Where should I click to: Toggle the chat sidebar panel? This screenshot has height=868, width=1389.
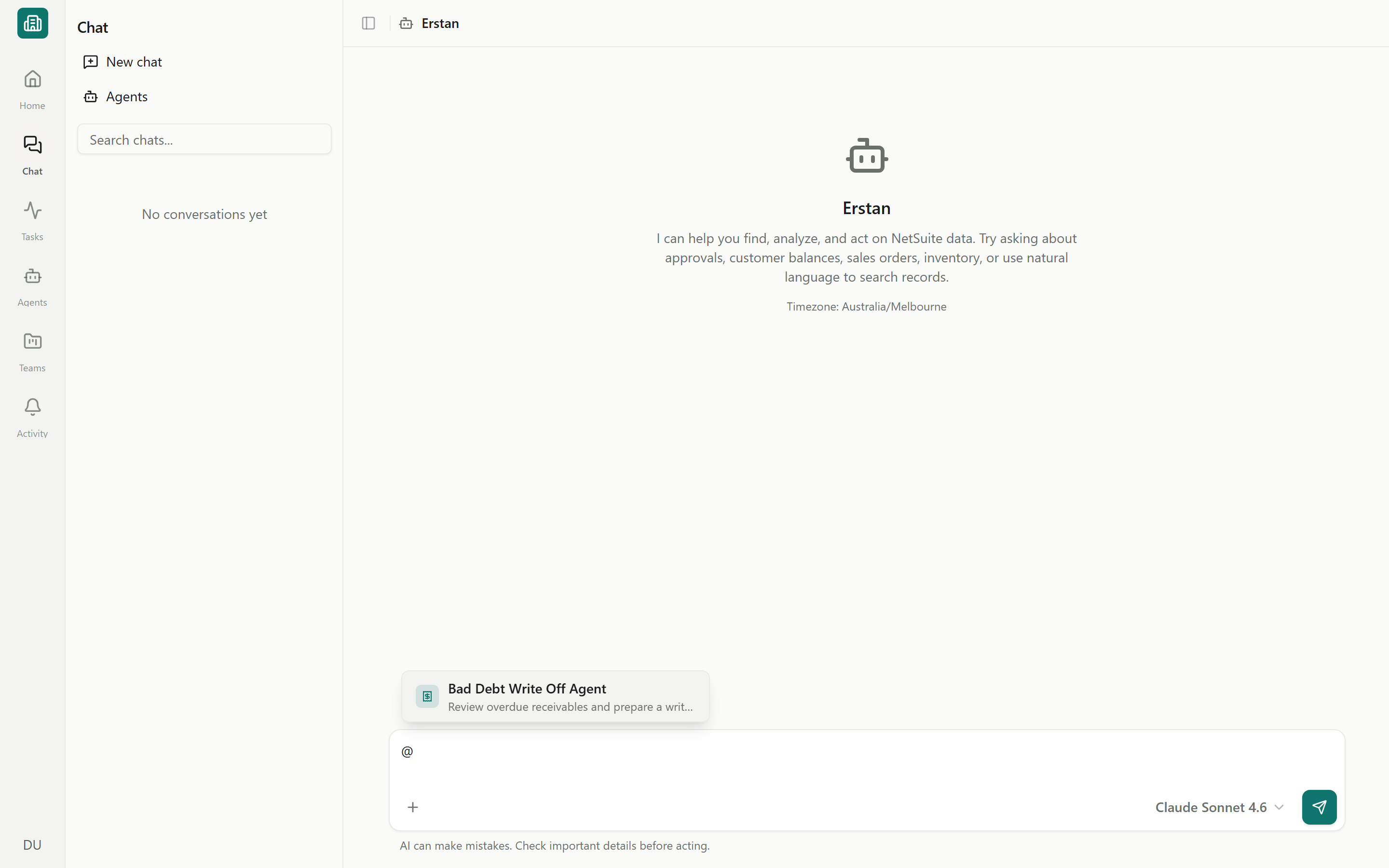point(368,24)
